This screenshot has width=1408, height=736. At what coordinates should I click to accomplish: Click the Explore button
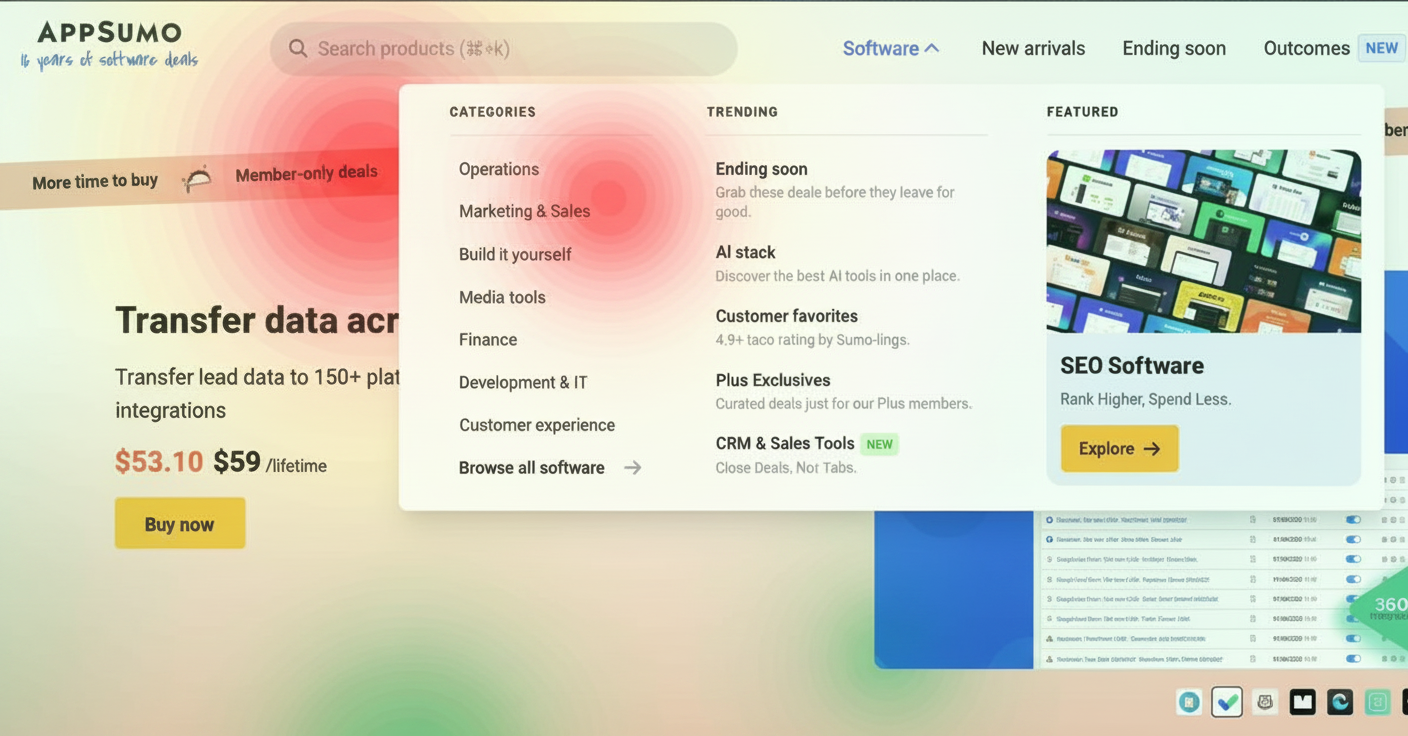coord(1119,448)
